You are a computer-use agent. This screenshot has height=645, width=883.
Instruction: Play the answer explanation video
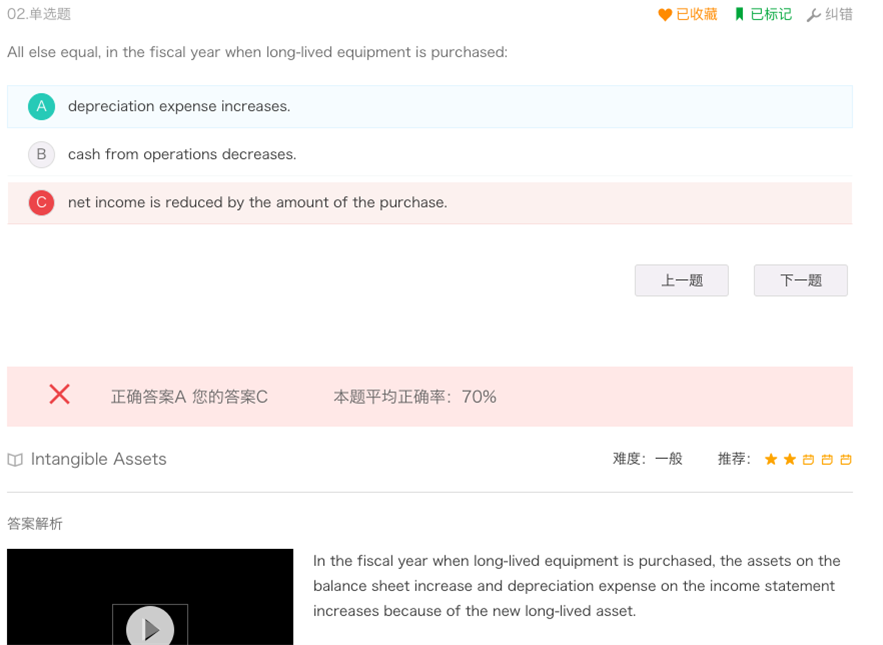(150, 628)
